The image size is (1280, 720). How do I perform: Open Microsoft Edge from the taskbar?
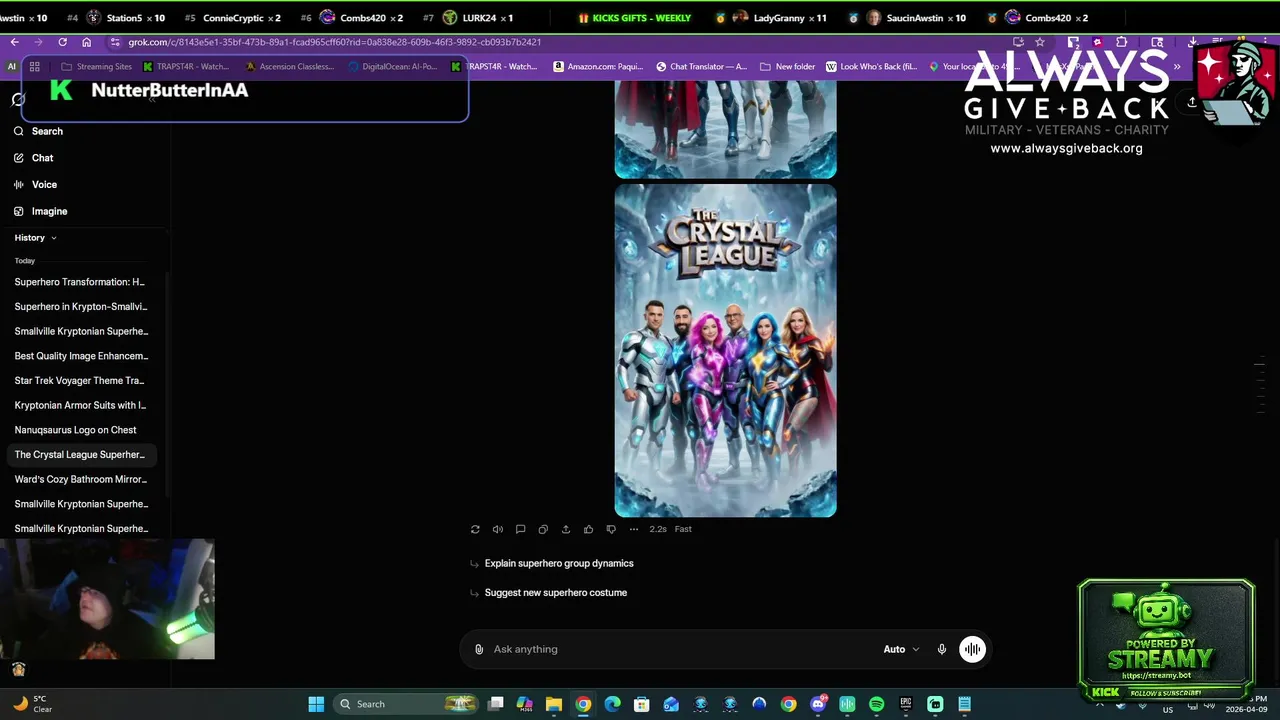613,704
